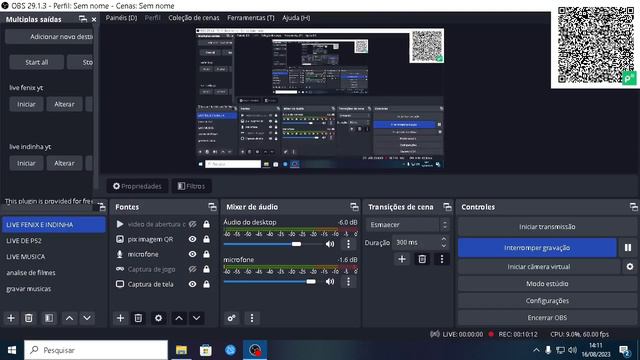Mute microfone speaker icon in mixer
The image size is (640, 360).
click(x=330, y=282)
